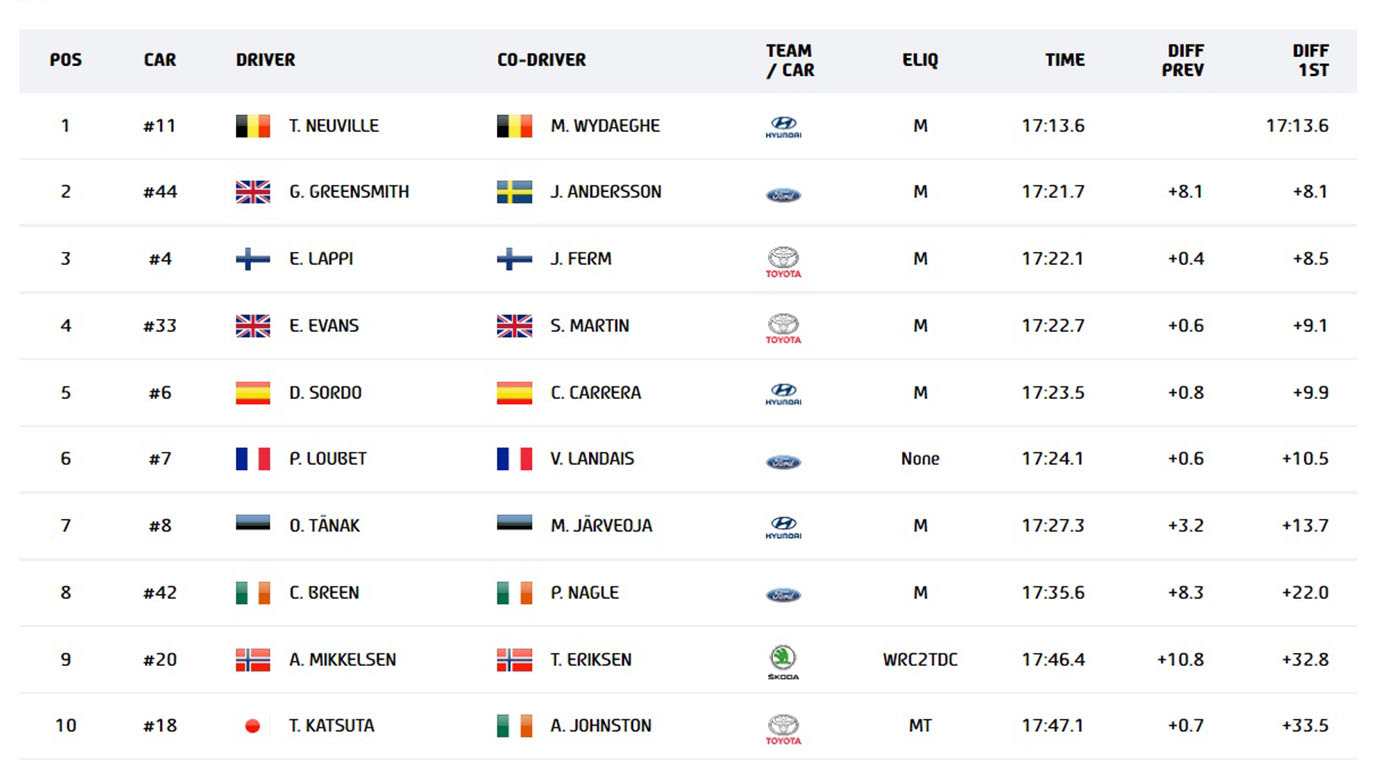Click the Norwegian flag beside T. Eriksen

coord(514,660)
